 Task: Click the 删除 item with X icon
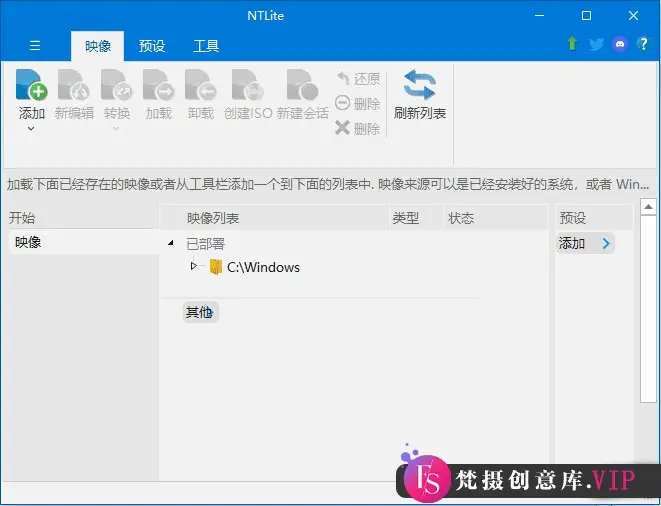point(358,128)
